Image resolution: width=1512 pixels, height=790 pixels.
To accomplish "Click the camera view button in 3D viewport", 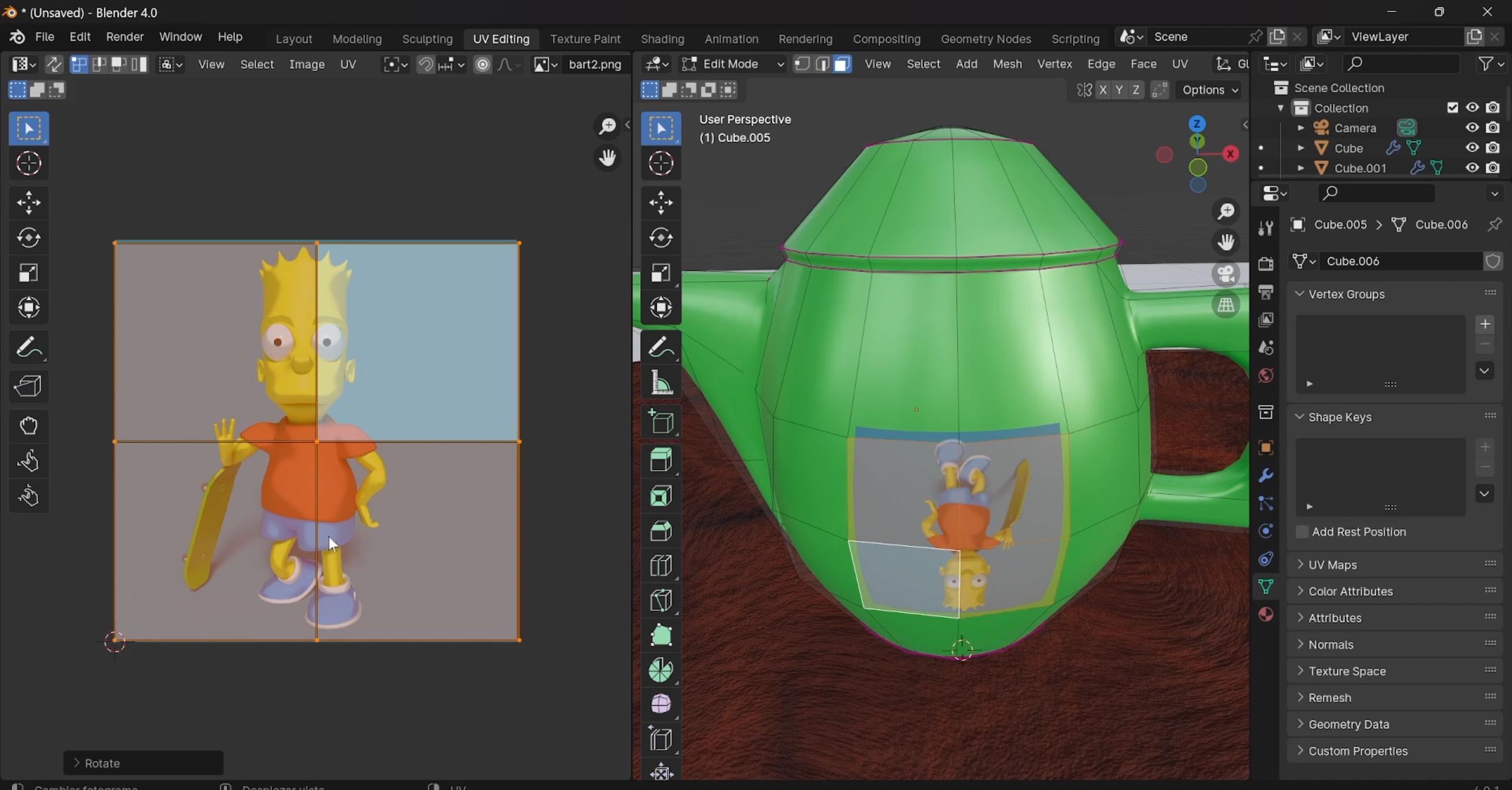I will click(x=1226, y=274).
